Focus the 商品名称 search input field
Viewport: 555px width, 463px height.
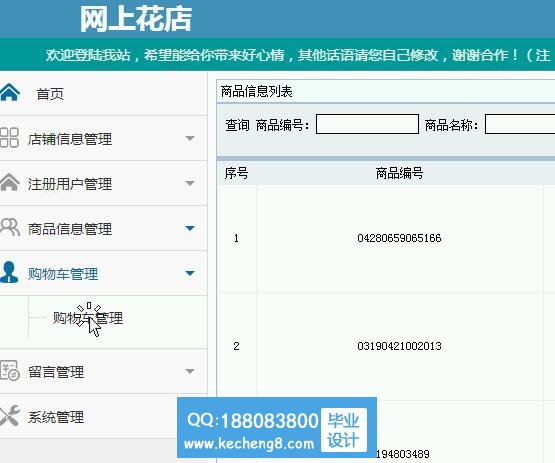(520, 124)
